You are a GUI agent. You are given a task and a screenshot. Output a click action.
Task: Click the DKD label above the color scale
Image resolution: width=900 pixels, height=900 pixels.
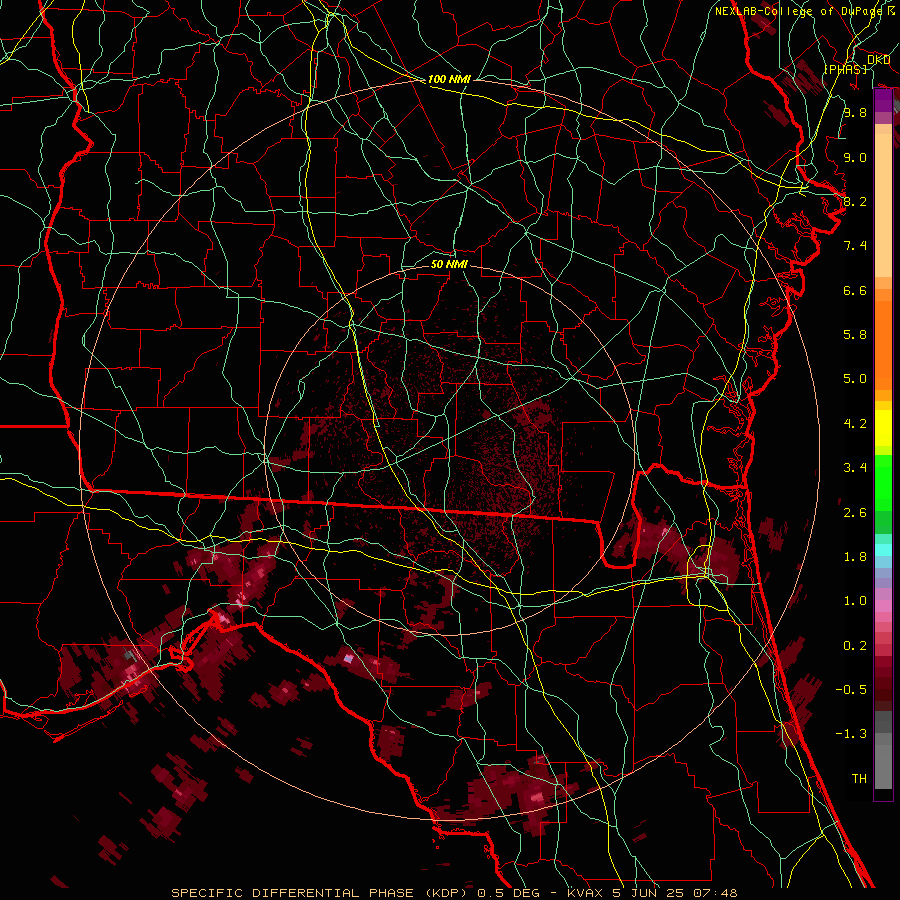pyautogui.click(x=879, y=60)
